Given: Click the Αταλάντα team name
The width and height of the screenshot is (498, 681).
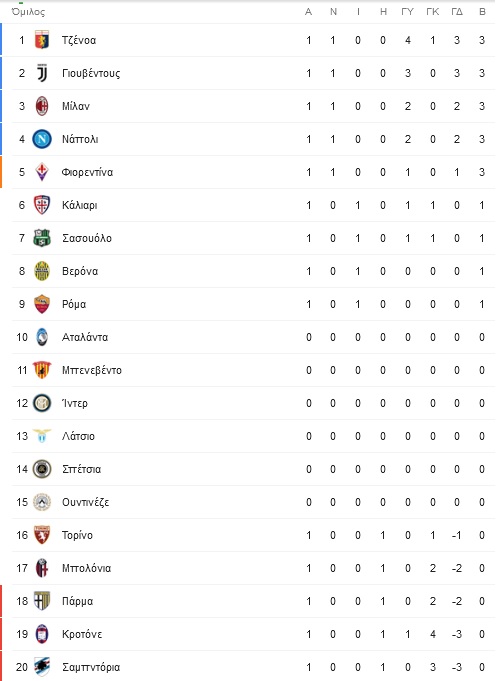Looking at the screenshot, I should 85,337.
